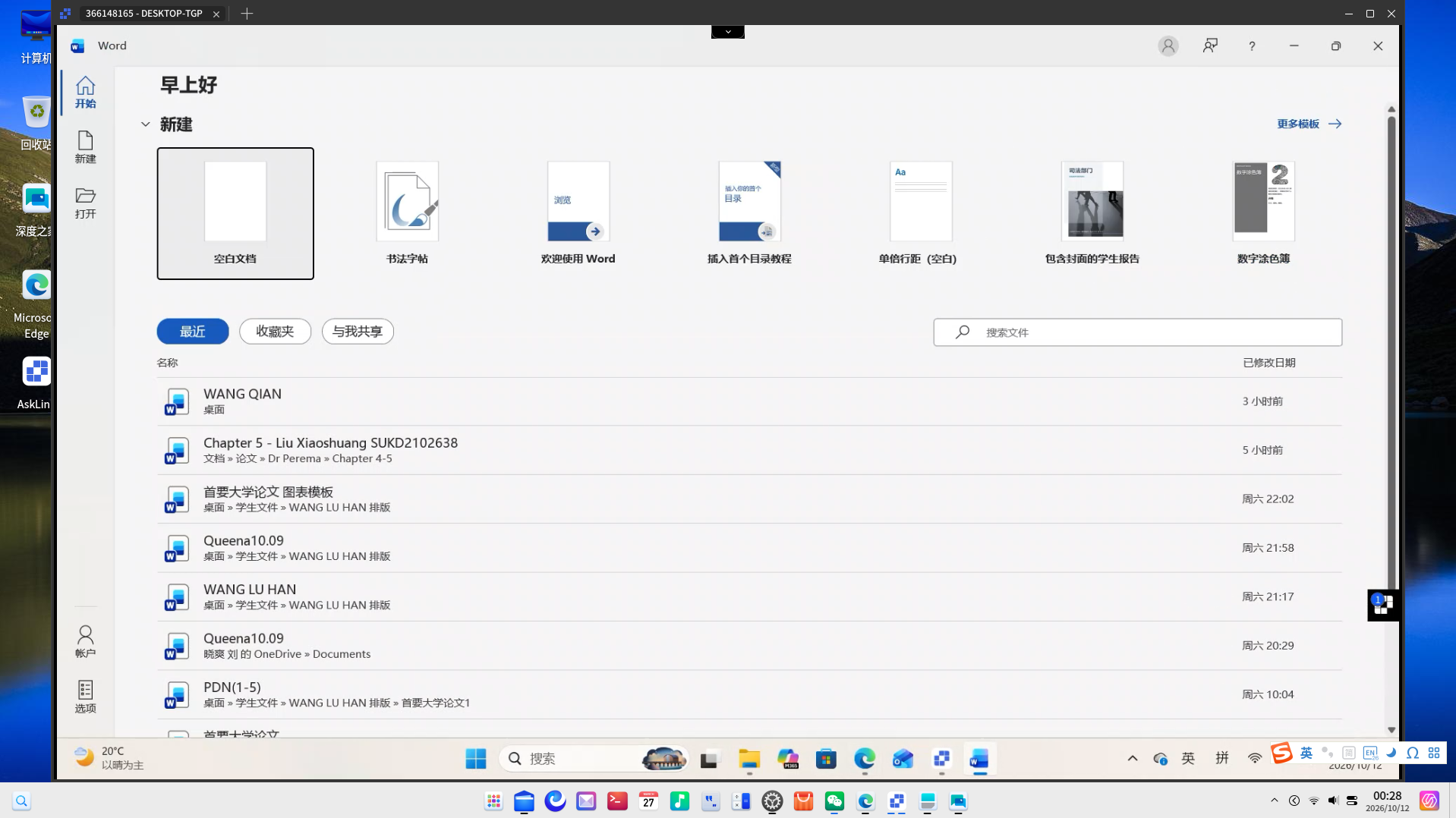1456x818 pixels.
Task: Open Outlook in remote taskbar
Action: (903, 758)
